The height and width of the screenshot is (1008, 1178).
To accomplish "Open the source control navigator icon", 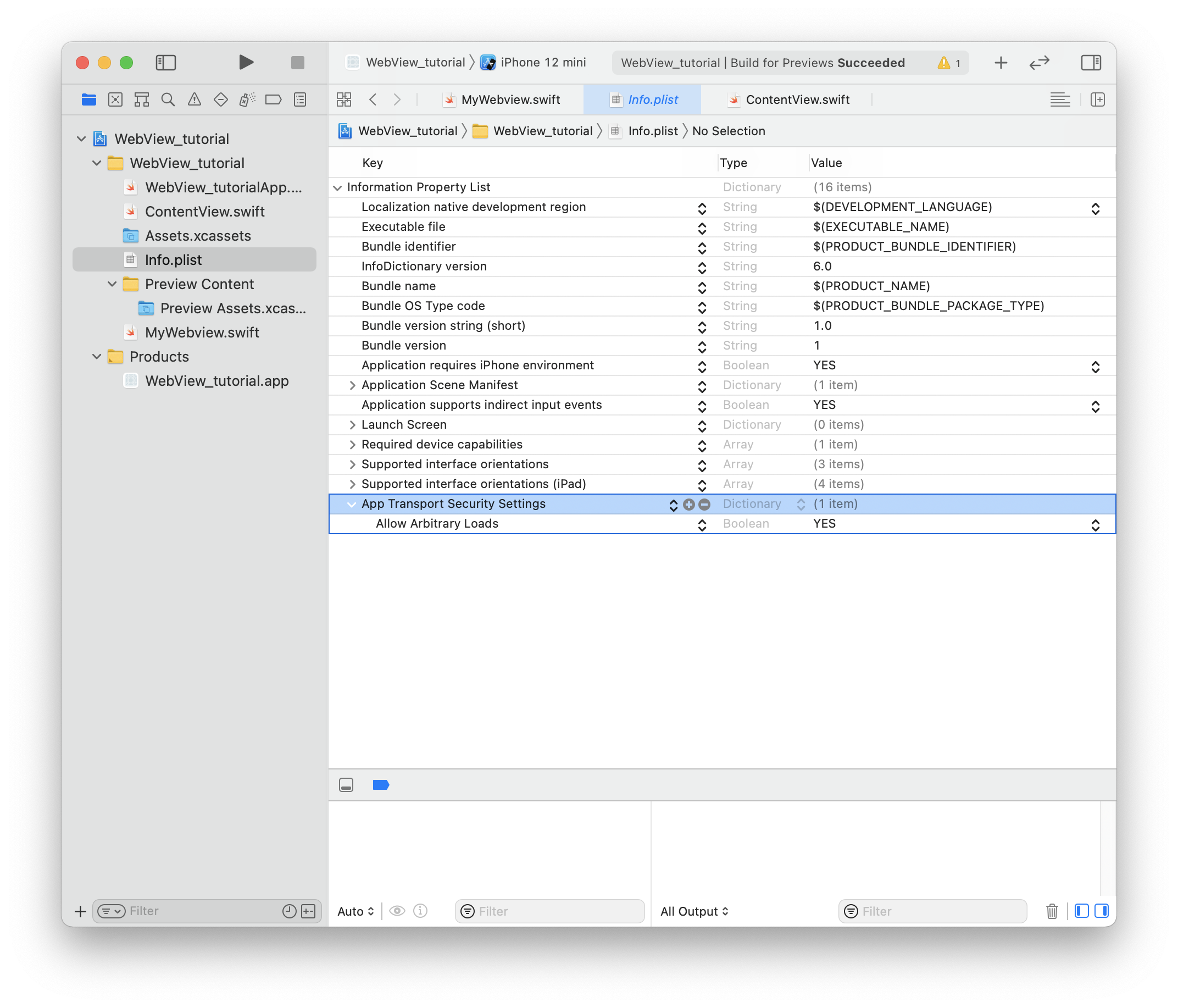I will 115,100.
